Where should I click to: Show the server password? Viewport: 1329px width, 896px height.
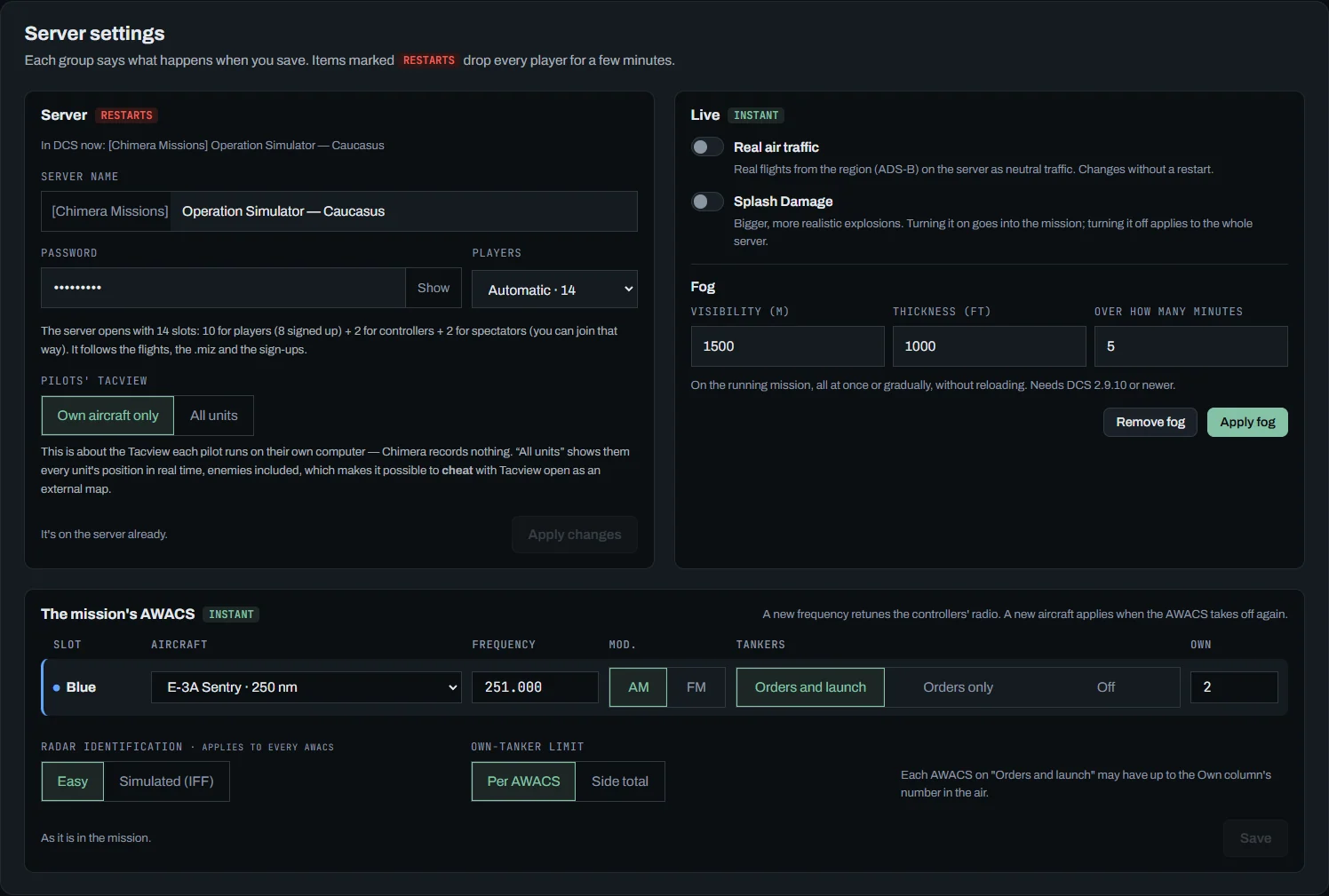coord(434,288)
